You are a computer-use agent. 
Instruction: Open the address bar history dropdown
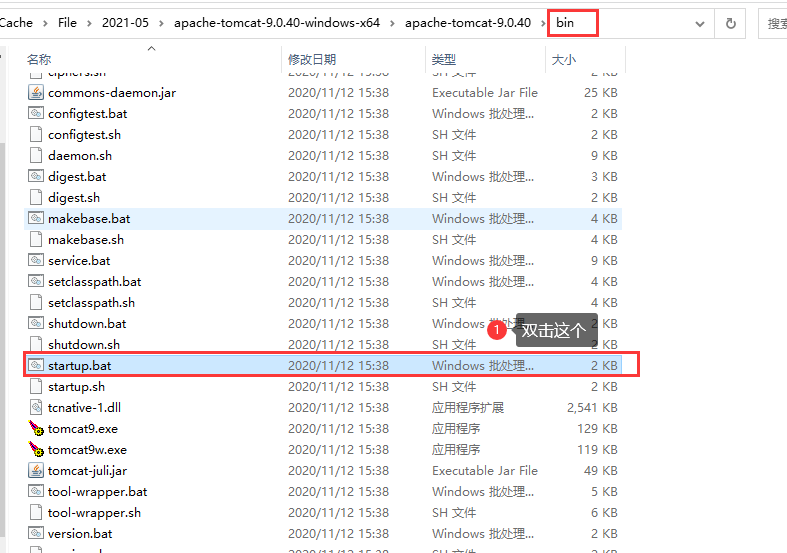tap(700, 24)
